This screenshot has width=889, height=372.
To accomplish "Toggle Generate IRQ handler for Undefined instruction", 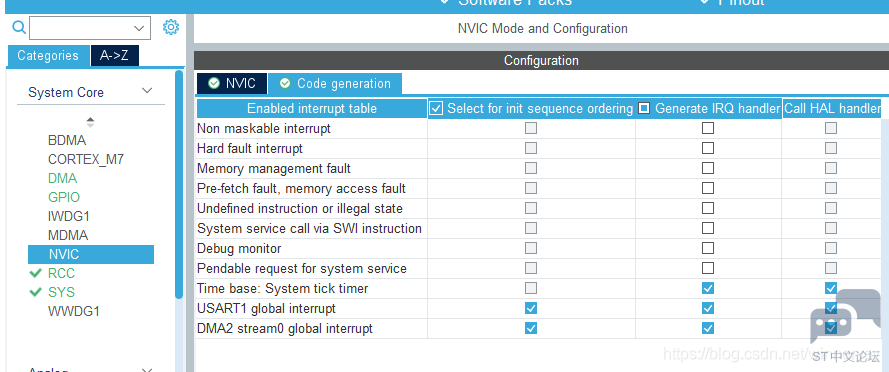I will click(x=708, y=208).
